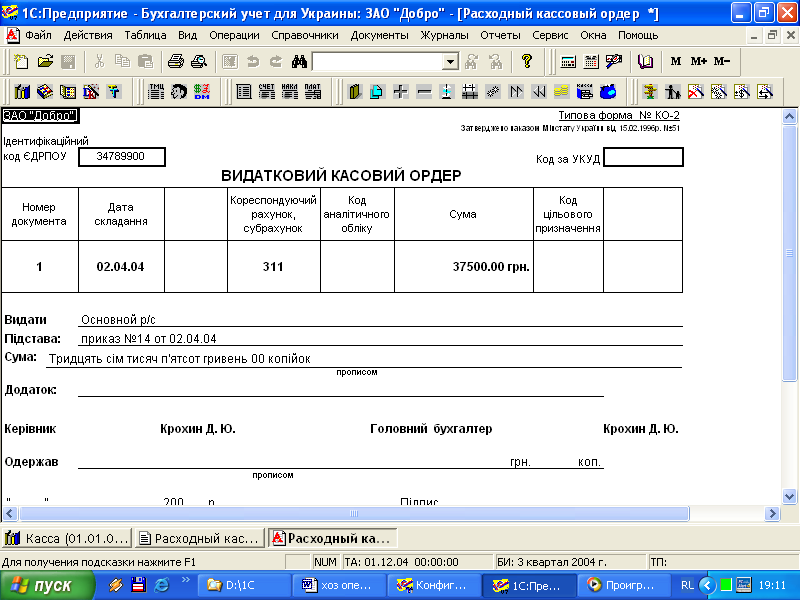Image resolution: width=800 pixels, height=600 pixels.
Task: Open the Журналы menu
Action: tap(444, 36)
